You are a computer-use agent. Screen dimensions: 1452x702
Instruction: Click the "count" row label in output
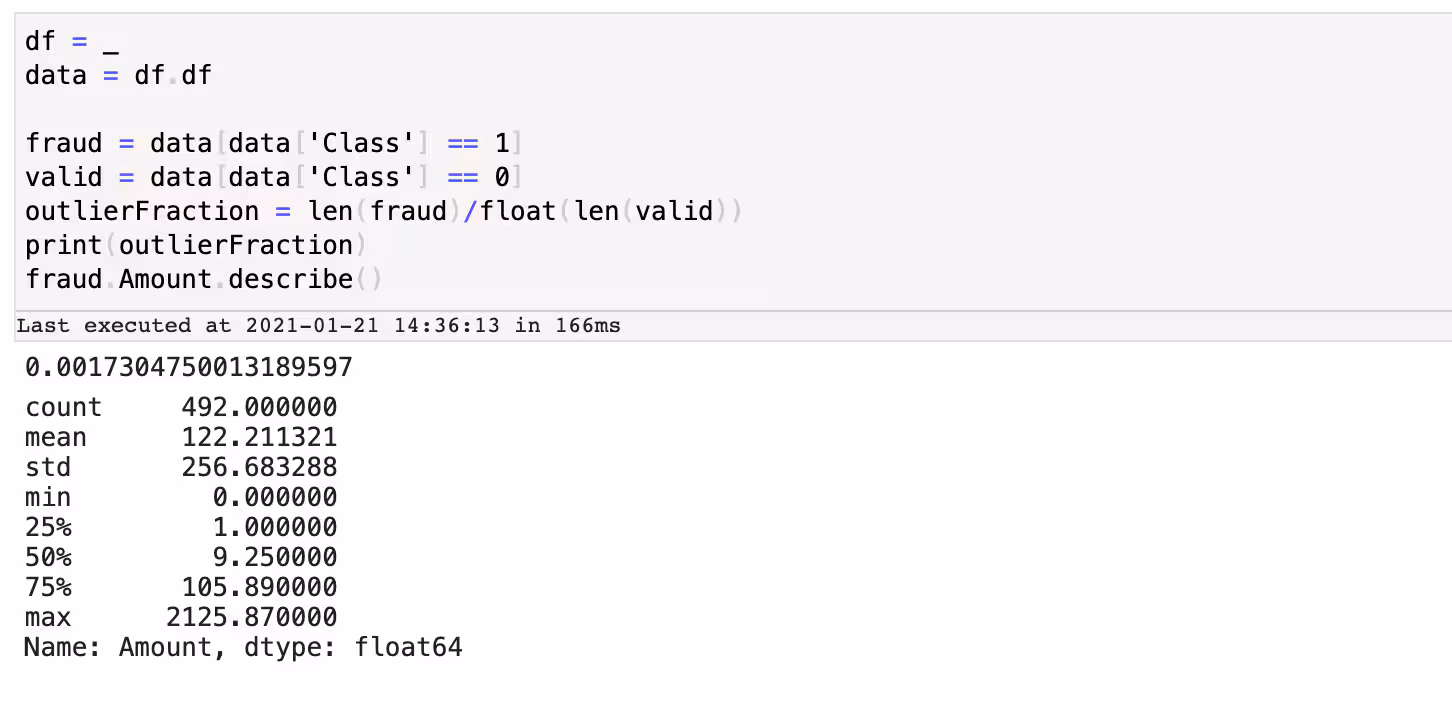pos(63,407)
